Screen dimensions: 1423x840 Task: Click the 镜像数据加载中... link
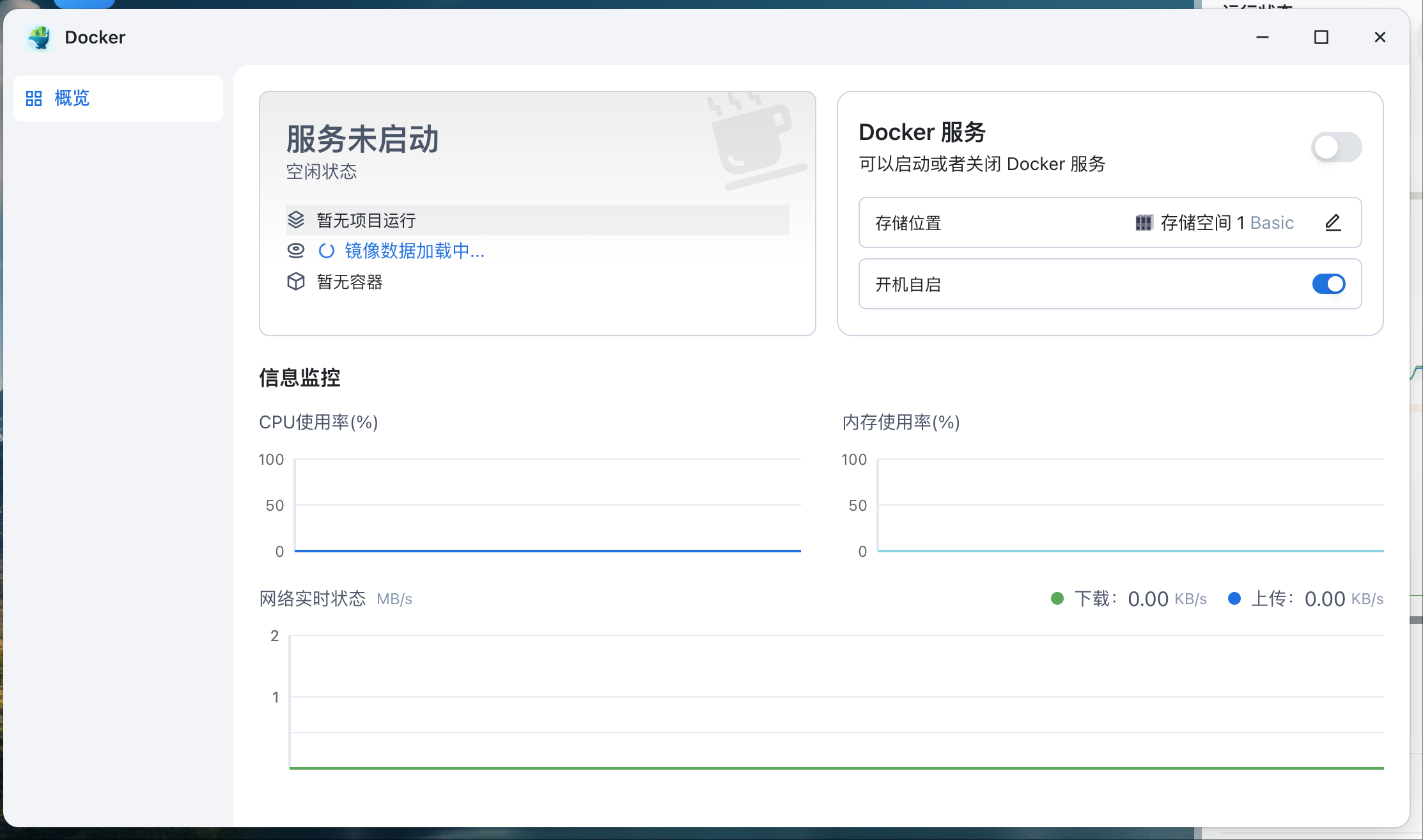point(414,251)
